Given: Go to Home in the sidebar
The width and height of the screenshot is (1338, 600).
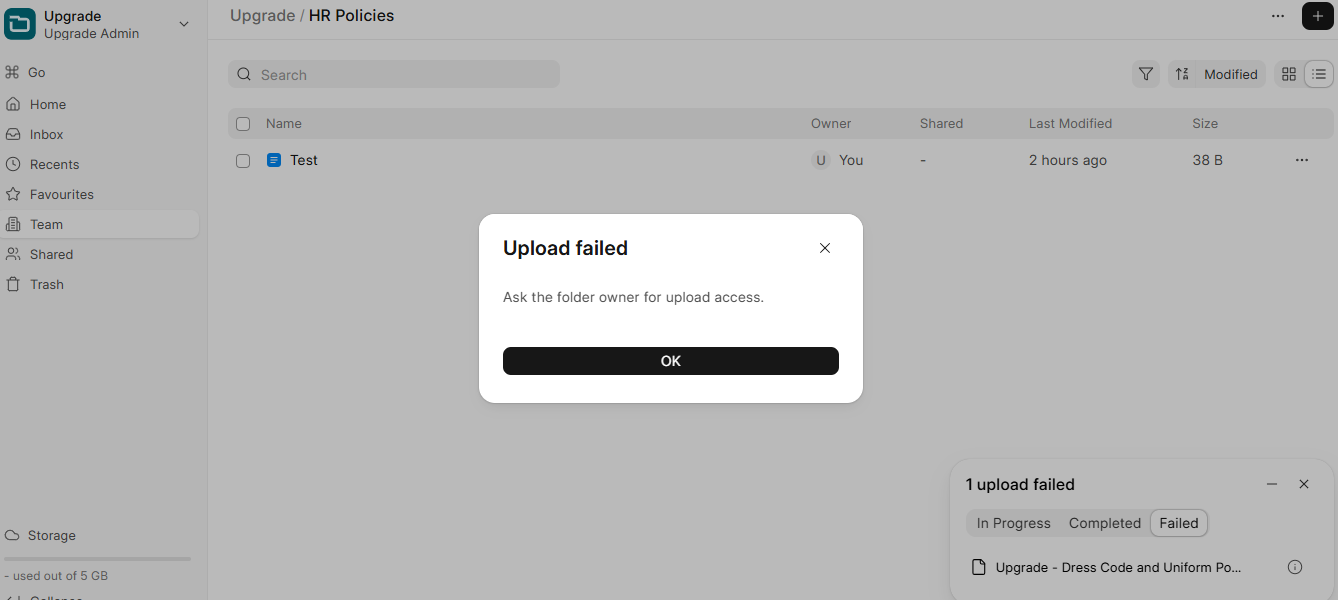Looking at the screenshot, I should pyautogui.click(x=100, y=104).
